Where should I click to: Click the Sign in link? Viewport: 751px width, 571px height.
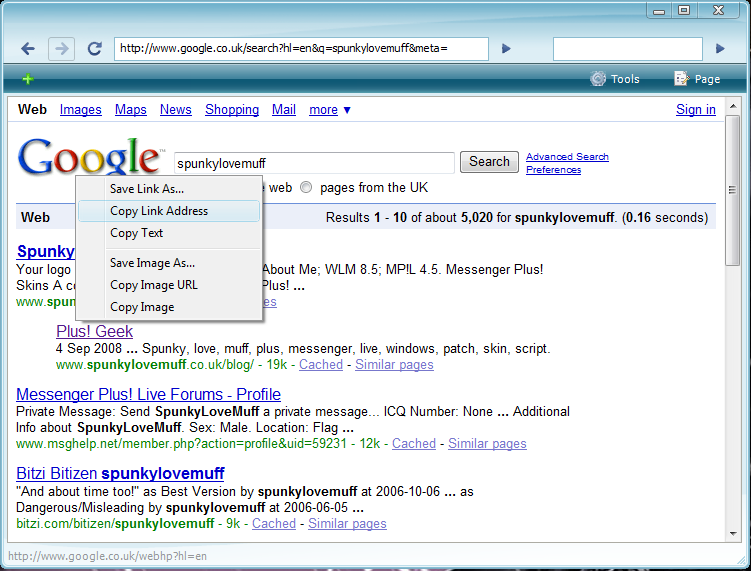tap(695, 110)
